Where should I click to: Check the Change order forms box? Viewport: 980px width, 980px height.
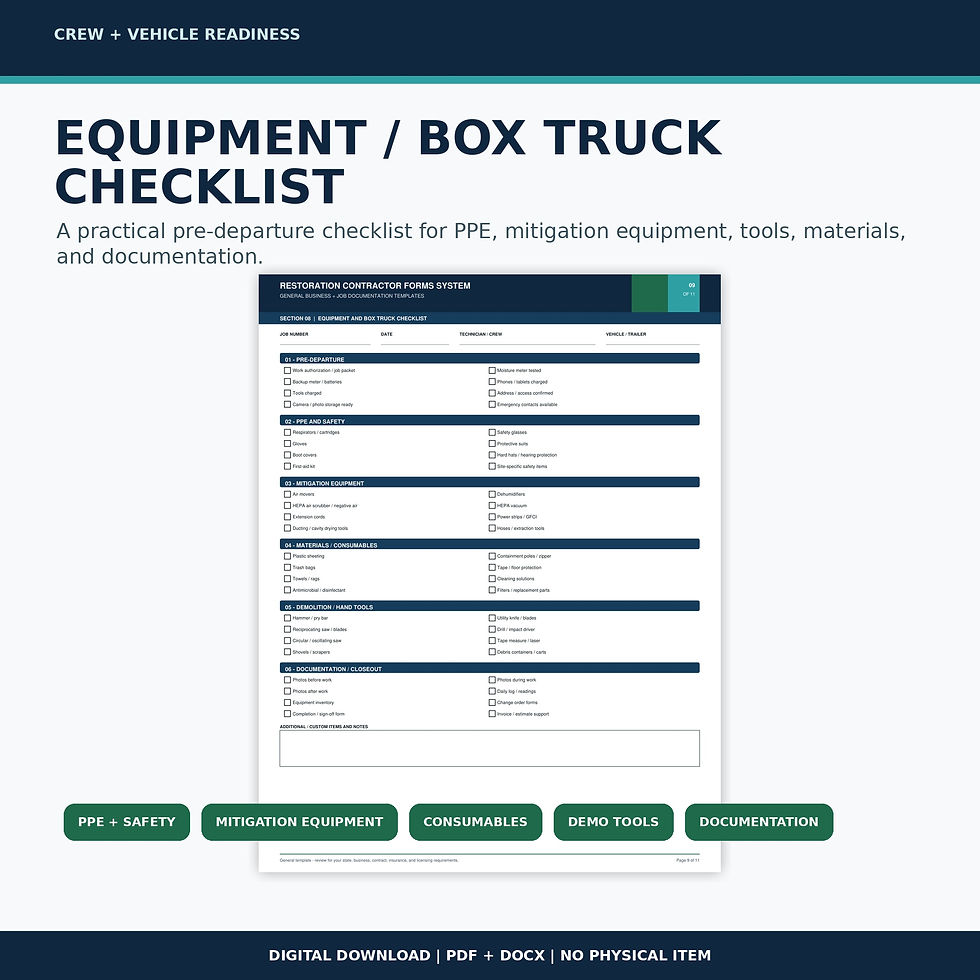coord(492,702)
